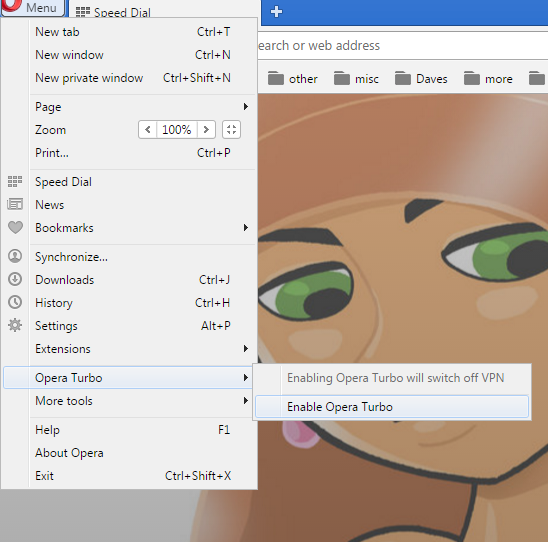Open a new tab with plus button
This screenshot has width=548, height=542.
pos(276,12)
